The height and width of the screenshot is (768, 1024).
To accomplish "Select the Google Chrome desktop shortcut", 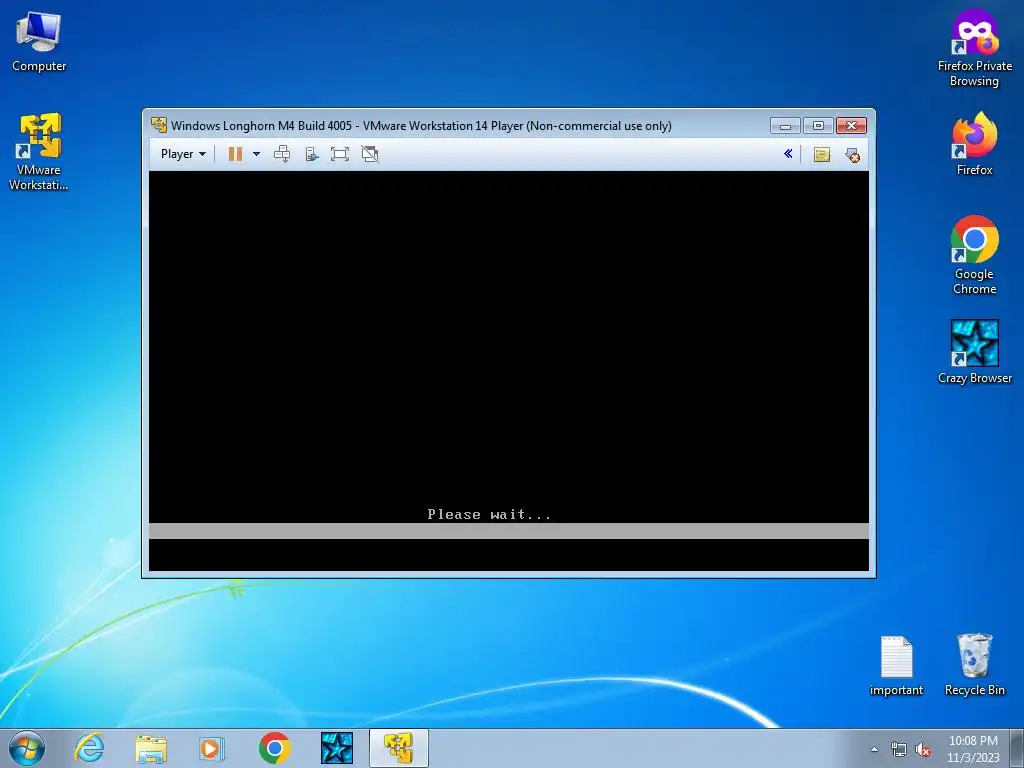I will 974,255.
